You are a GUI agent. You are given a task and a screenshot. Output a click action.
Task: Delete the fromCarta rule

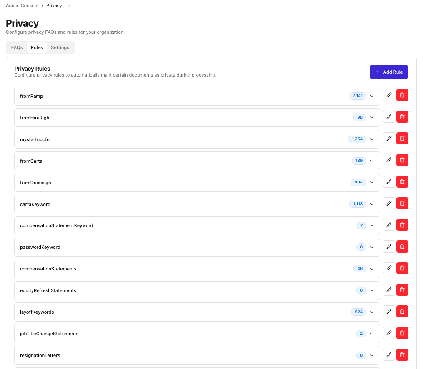[x=402, y=160]
